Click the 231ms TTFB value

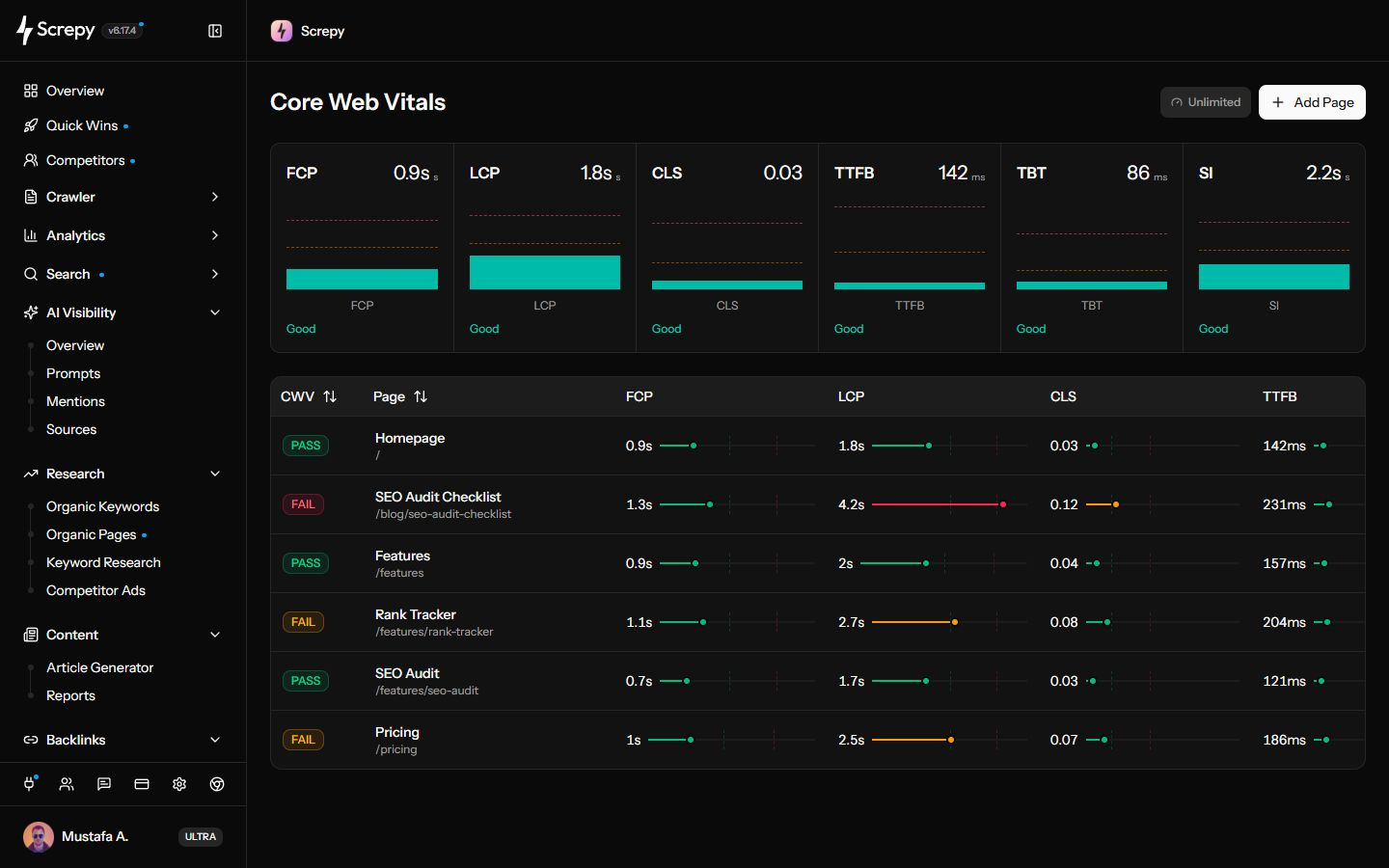(x=1284, y=504)
